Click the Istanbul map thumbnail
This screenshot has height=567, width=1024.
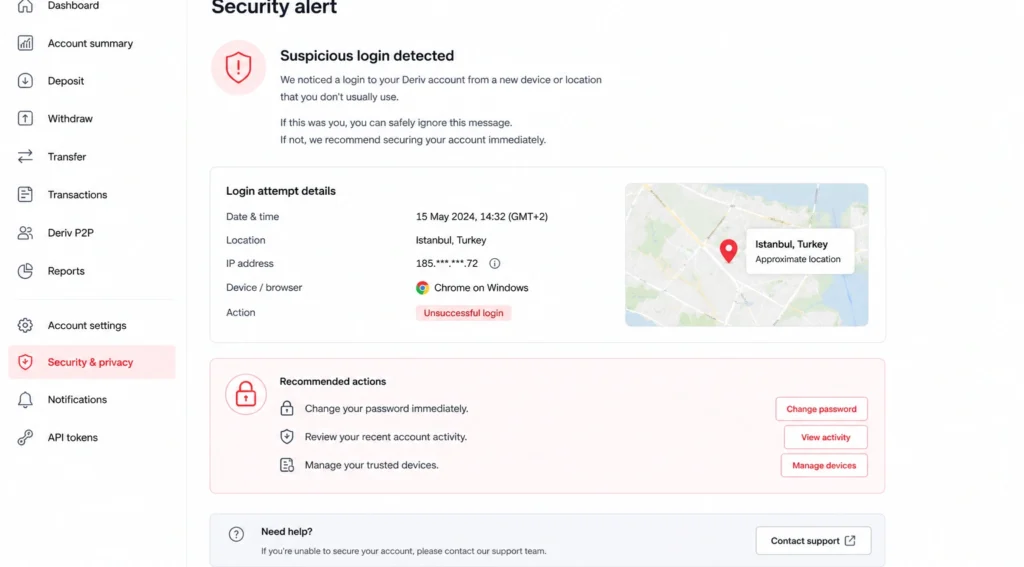pos(746,255)
